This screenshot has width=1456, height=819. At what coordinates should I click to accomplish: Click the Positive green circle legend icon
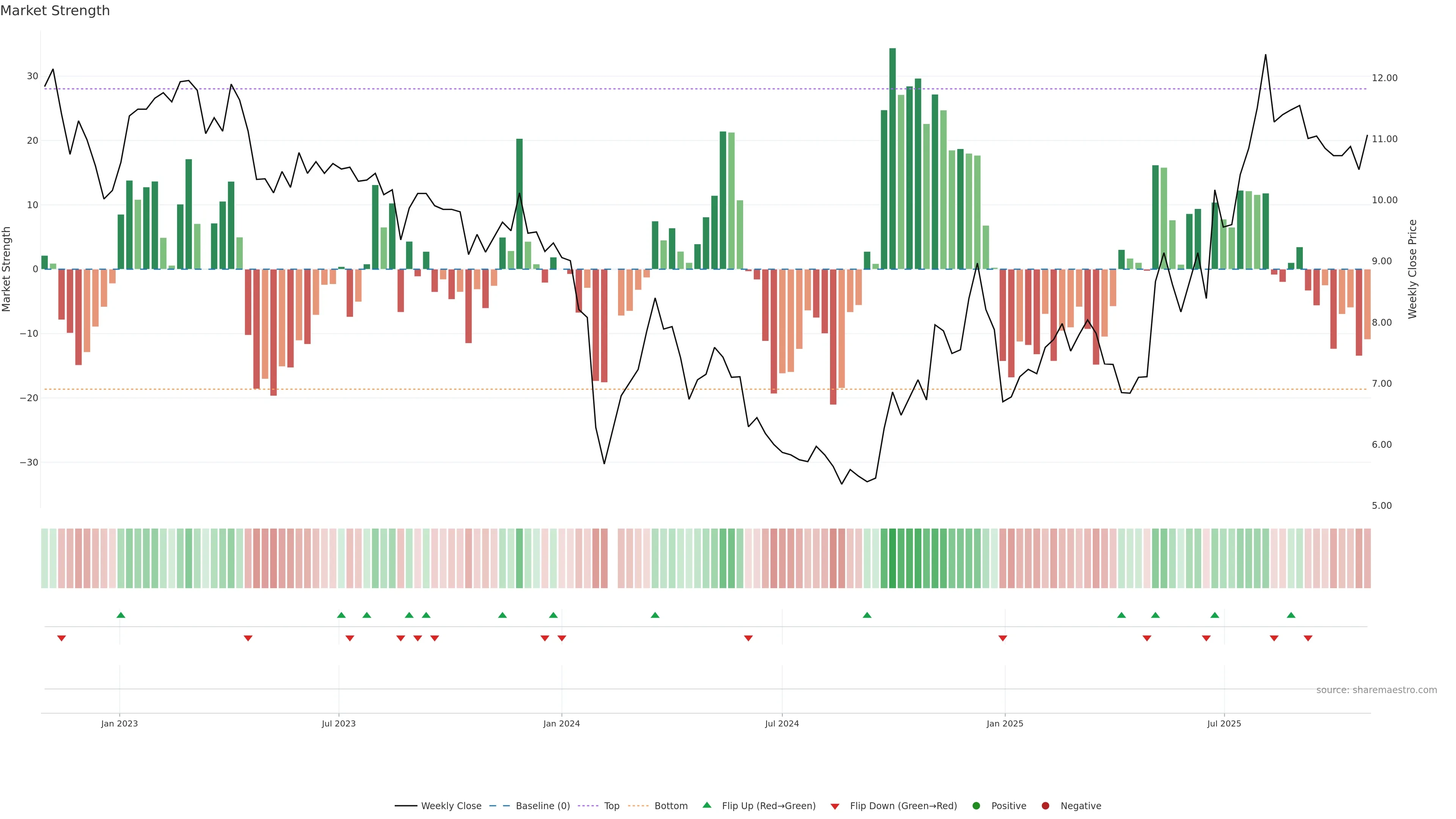[x=976, y=806]
